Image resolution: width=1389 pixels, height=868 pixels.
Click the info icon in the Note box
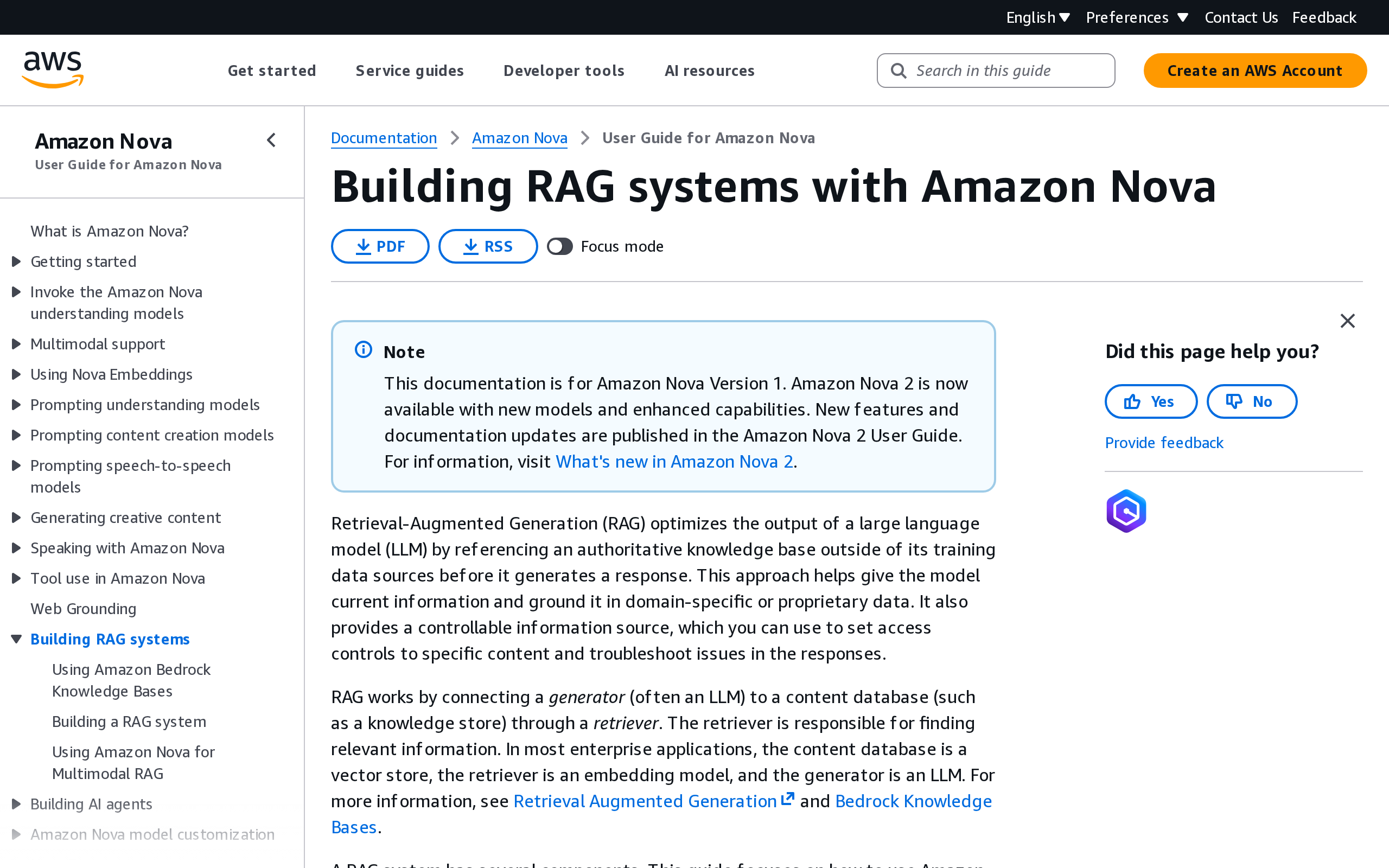tap(364, 349)
